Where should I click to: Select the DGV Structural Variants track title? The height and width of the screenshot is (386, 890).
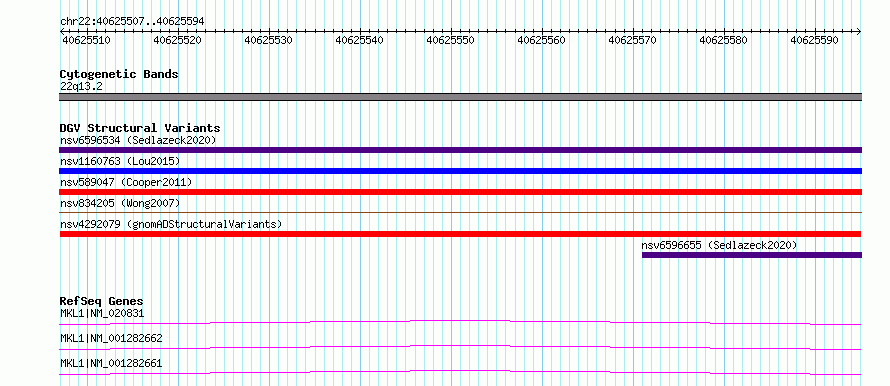click(140, 128)
